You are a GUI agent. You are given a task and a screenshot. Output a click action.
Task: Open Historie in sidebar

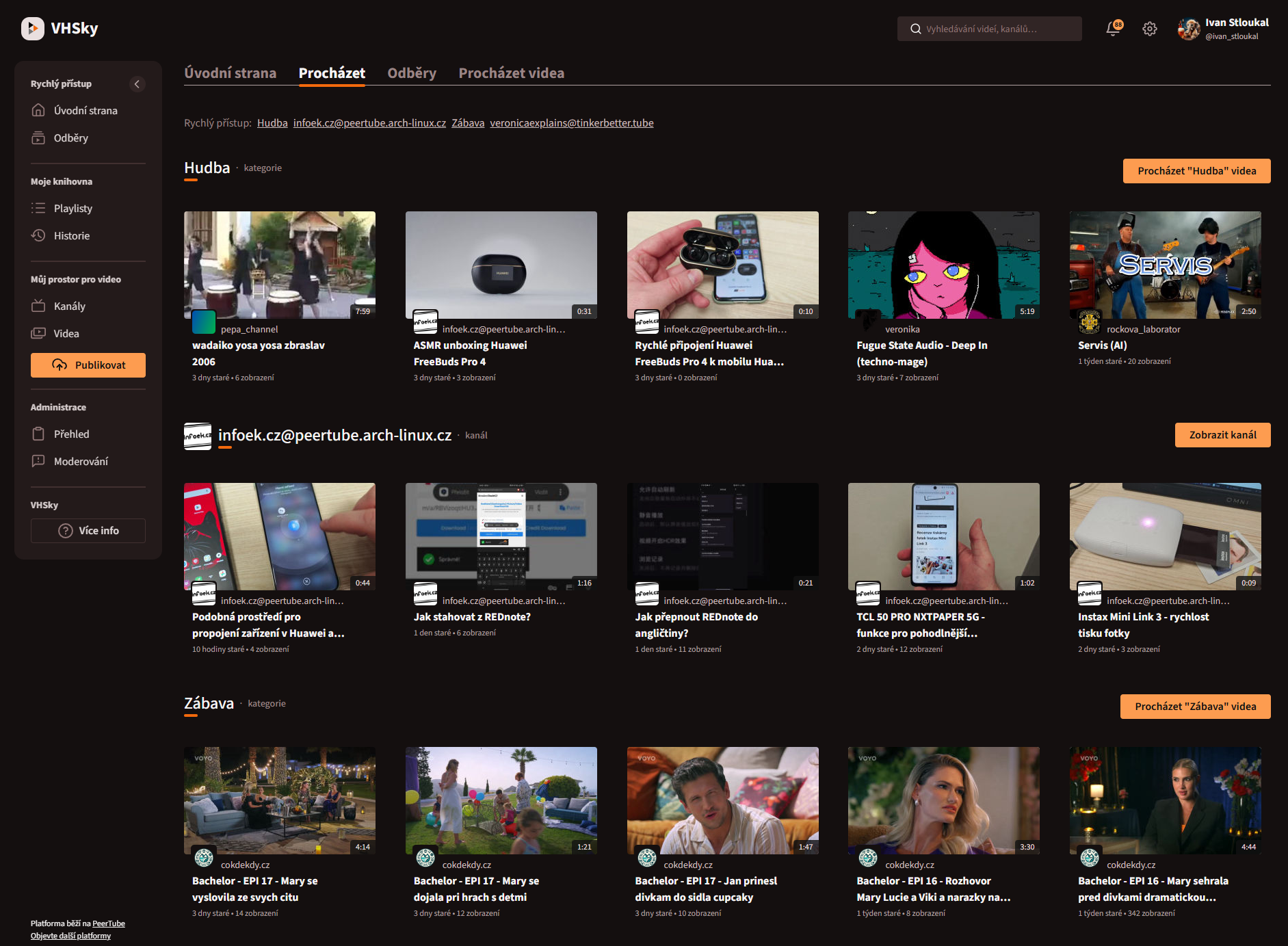pos(71,236)
